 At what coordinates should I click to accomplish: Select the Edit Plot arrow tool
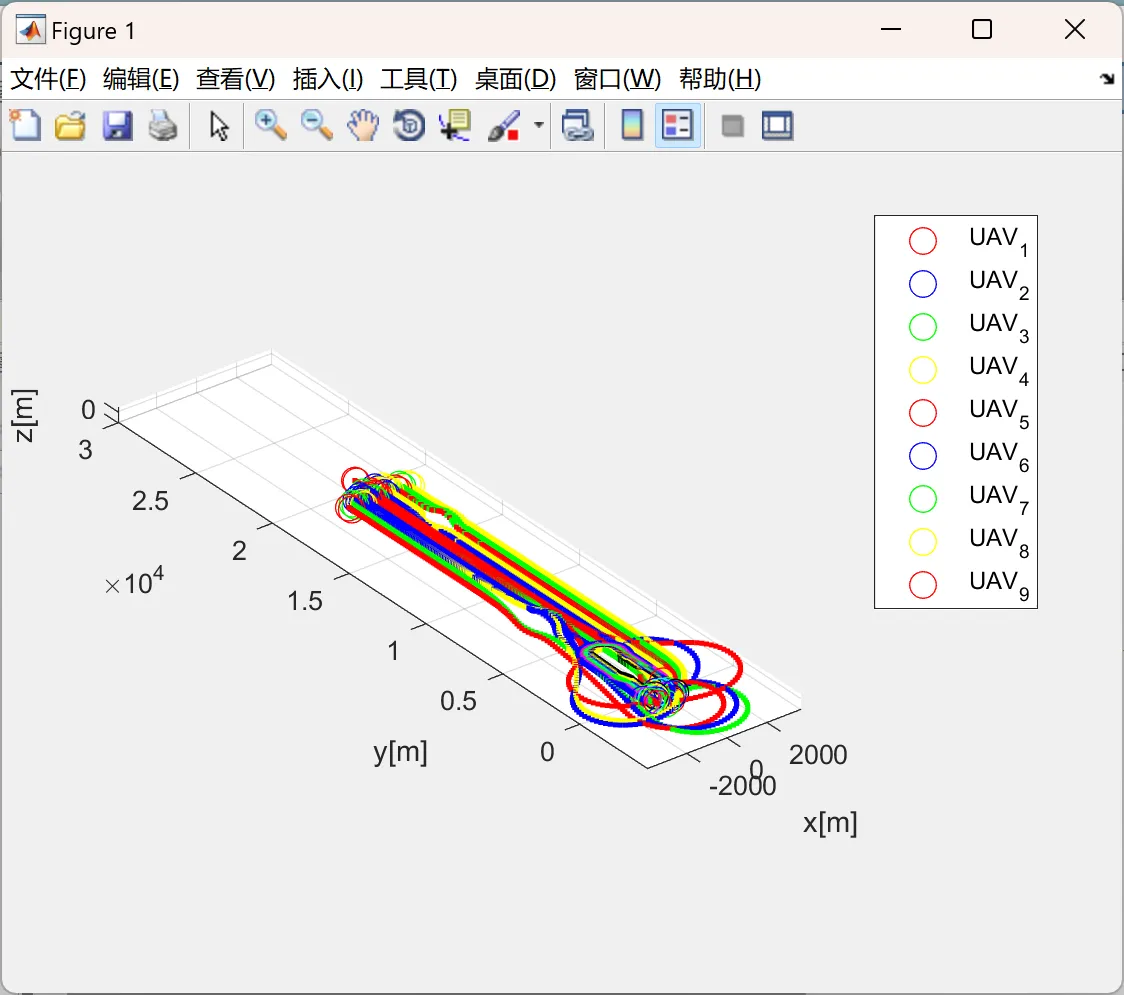219,126
